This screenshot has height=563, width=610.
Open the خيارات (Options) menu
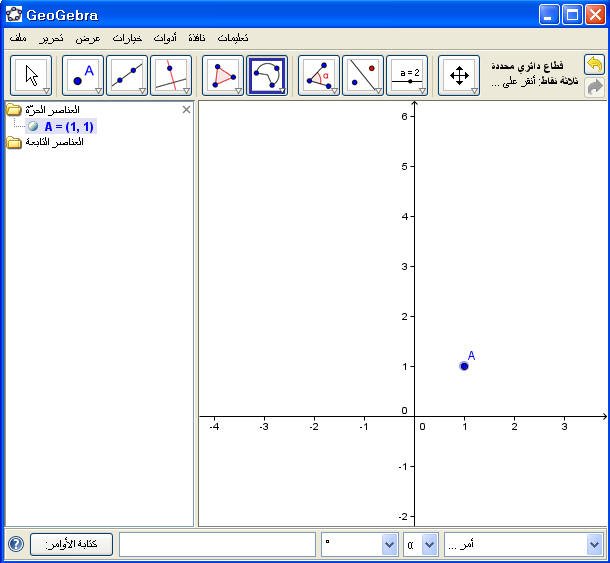click(127, 38)
